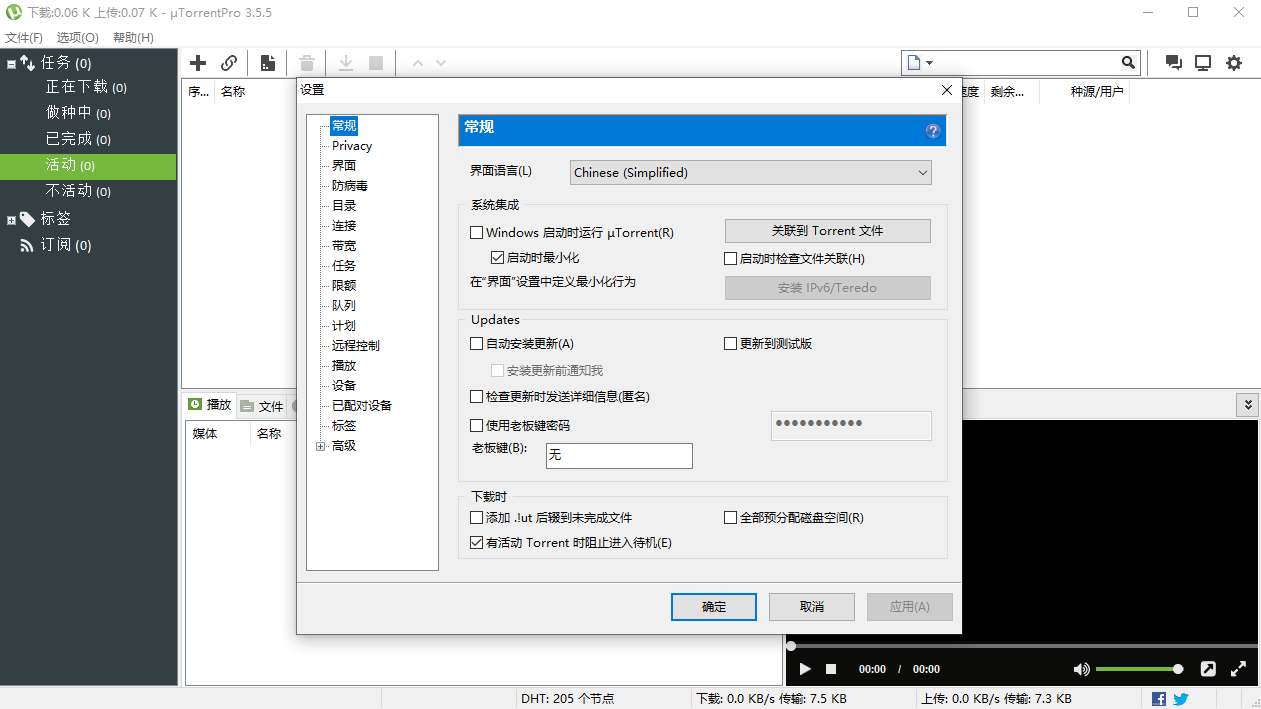Click the Add Torrent from URL link icon

pyautogui.click(x=229, y=63)
